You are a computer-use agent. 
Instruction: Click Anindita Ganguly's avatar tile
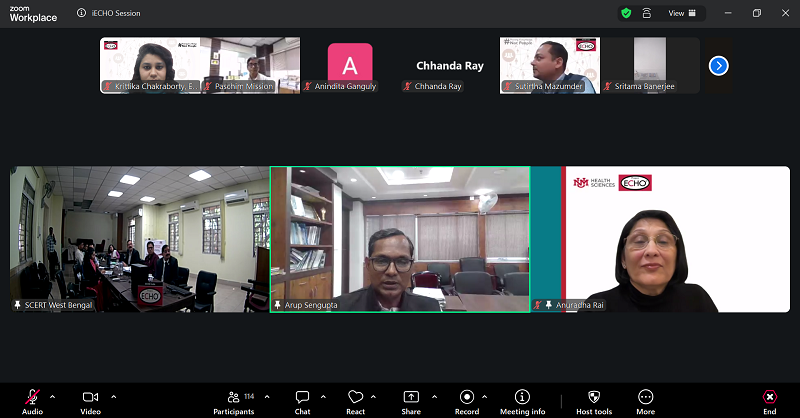tap(350, 65)
